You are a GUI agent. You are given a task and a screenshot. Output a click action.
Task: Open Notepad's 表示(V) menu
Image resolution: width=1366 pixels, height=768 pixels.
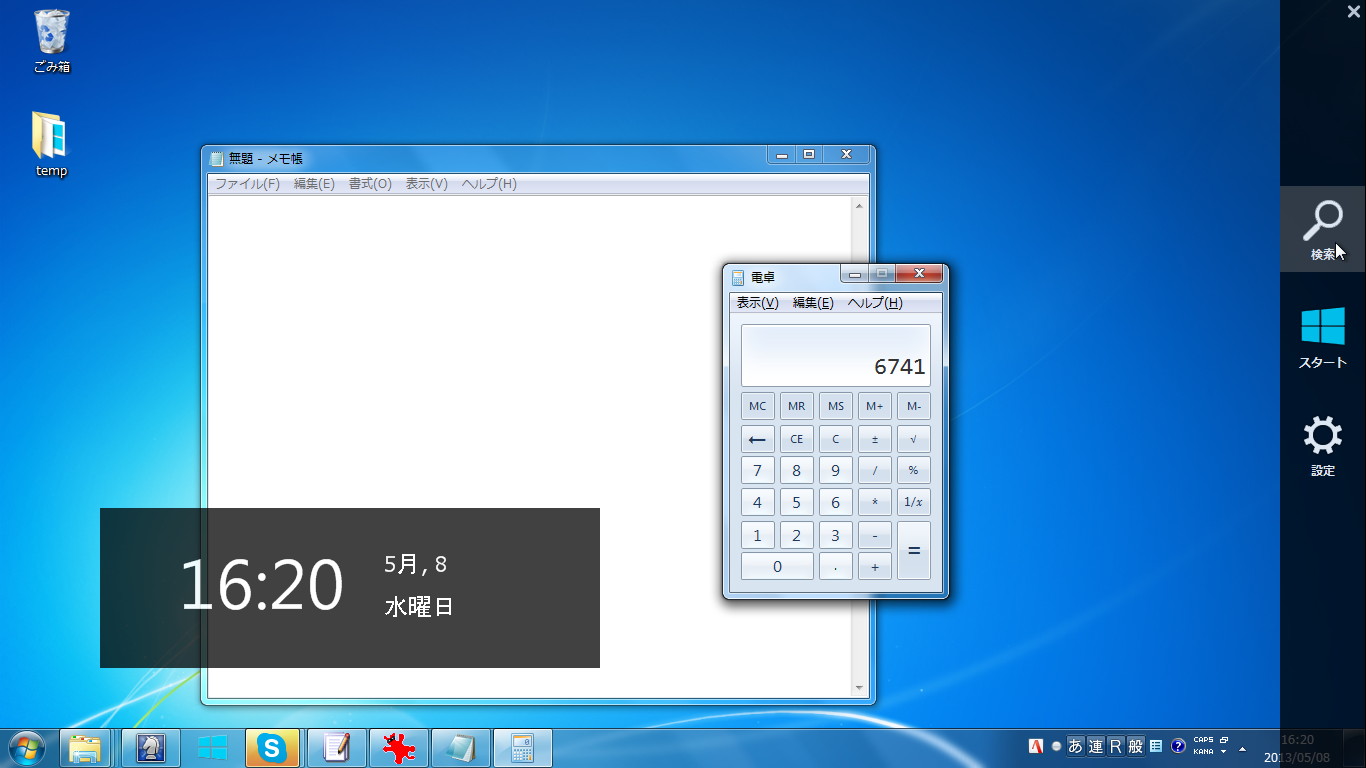(426, 184)
